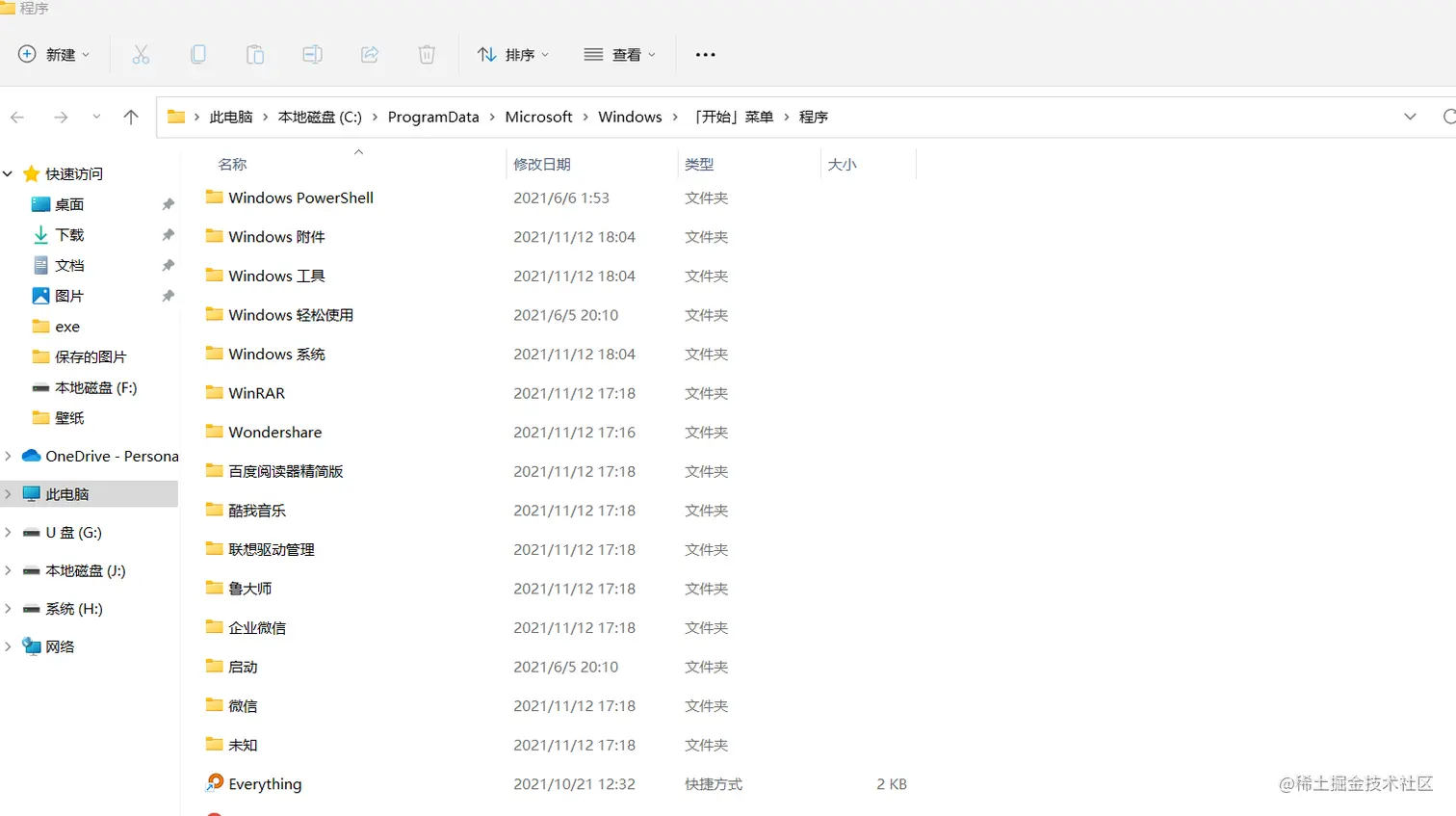Click Microsoft in the breadcrumb path
The image size is (1456, 816).
538,117
